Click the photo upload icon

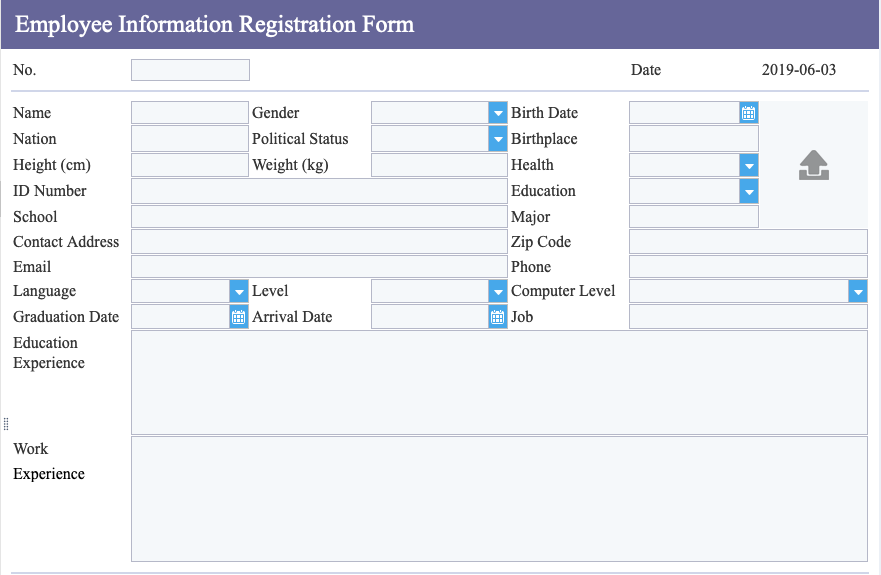814,165
